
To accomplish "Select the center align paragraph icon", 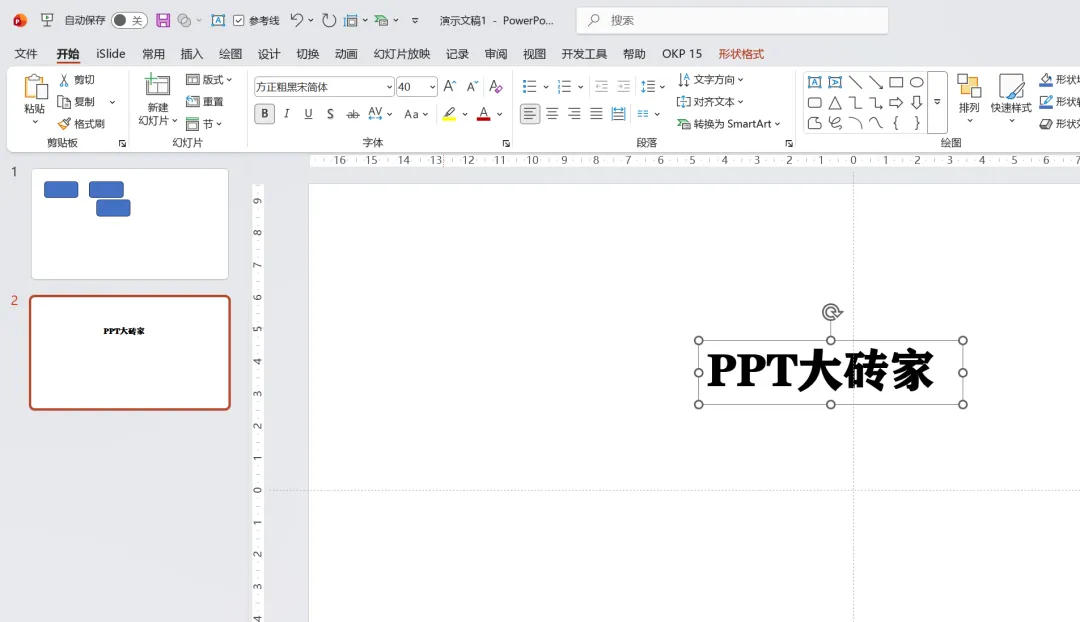I will [x=552, y=114].
